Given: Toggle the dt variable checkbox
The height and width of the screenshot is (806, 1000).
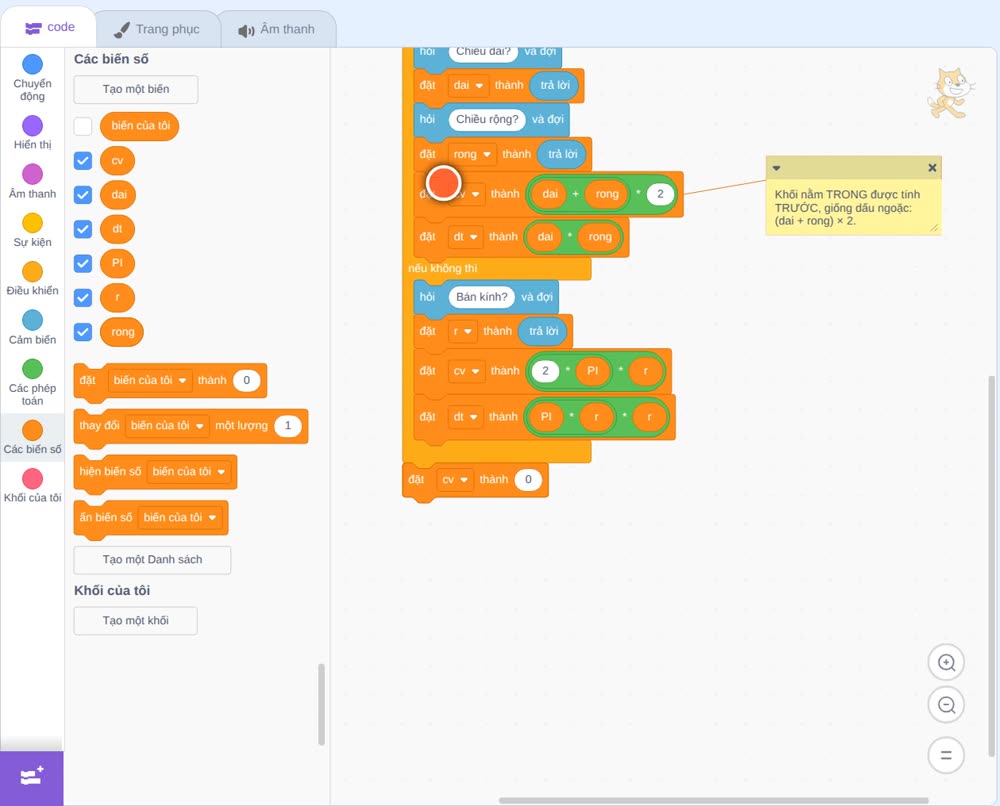Looking at the screenshot, I should [x=83, y=229].
